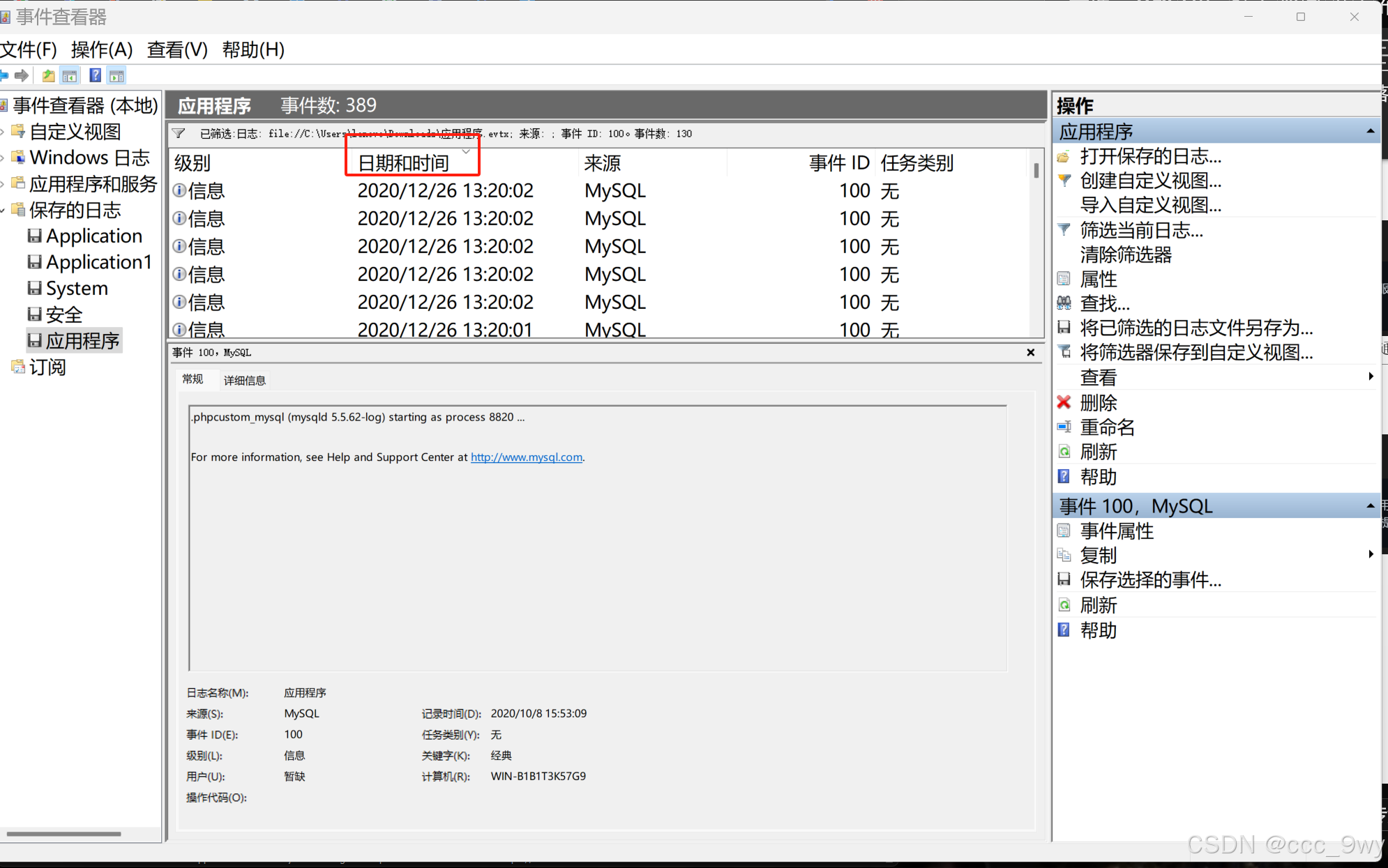The image size is (1388, 868).
Task: Collapse the 应用程序 actions section
Action: 1370,131
